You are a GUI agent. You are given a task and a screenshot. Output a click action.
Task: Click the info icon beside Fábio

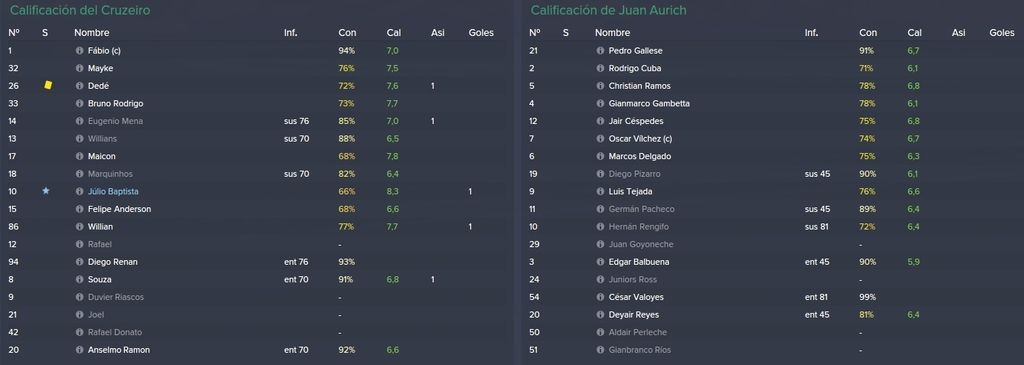pos(80,50)
